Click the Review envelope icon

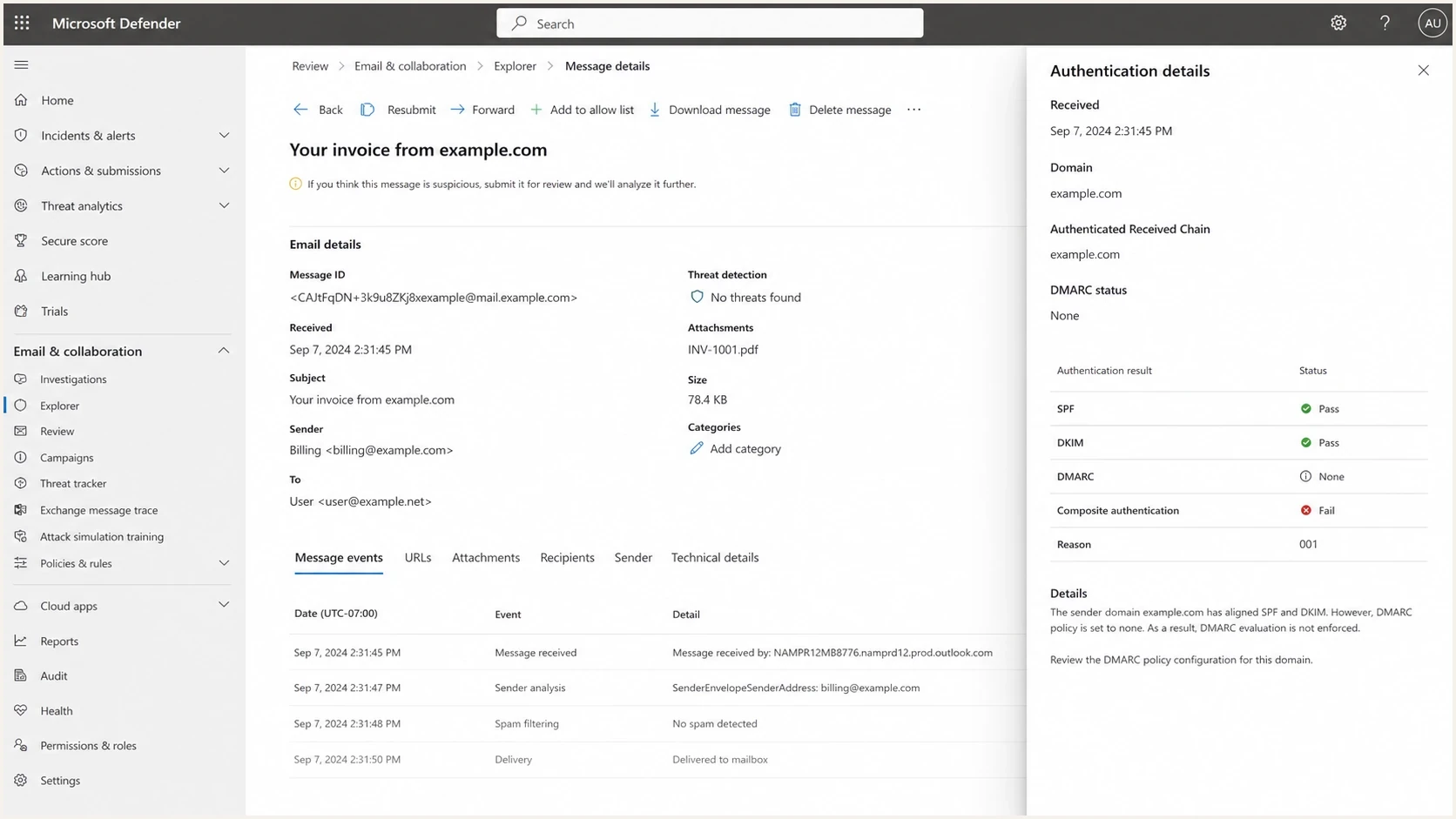(x=21, y=431)
